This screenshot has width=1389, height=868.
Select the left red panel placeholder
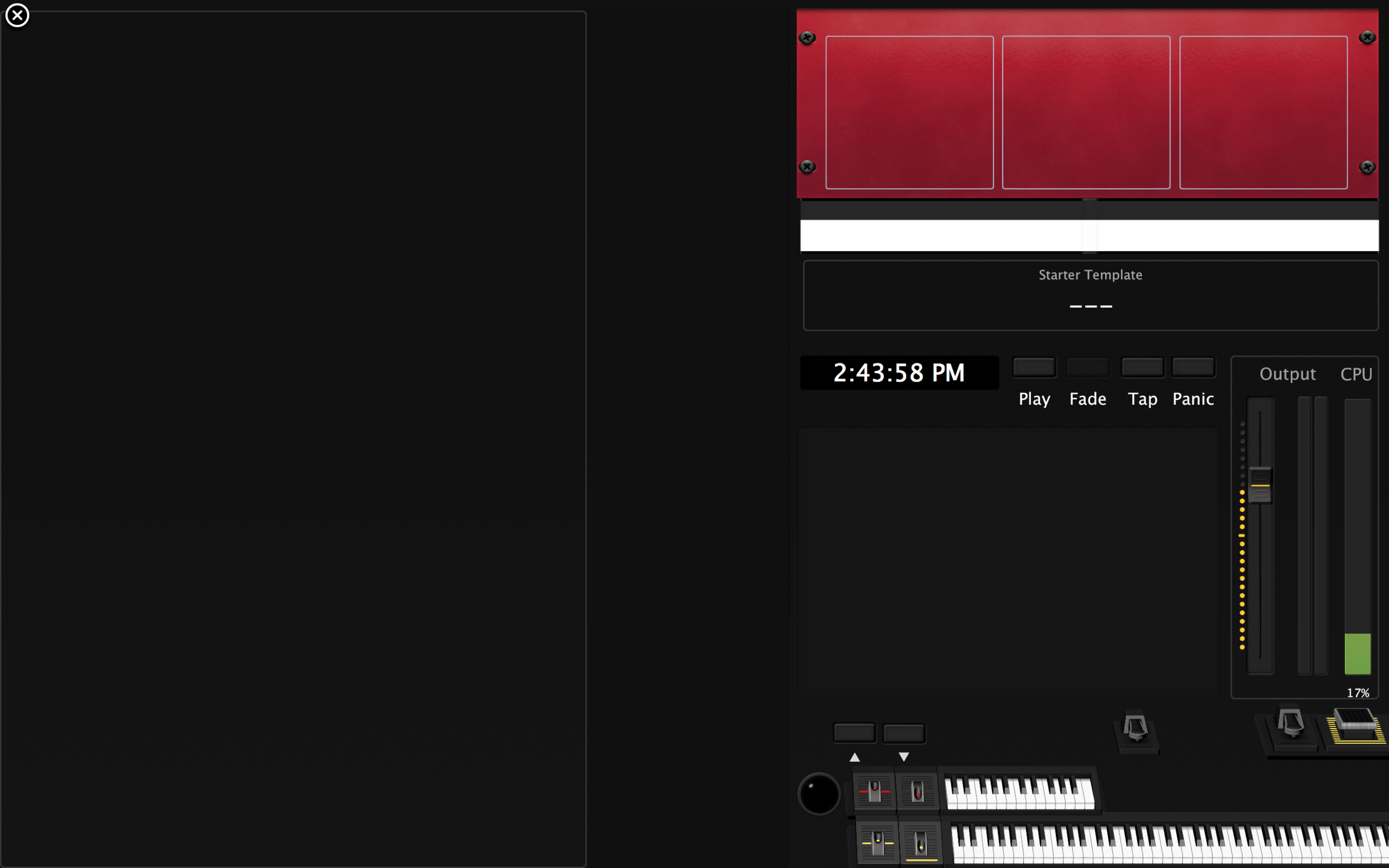(x=910, y=113)
